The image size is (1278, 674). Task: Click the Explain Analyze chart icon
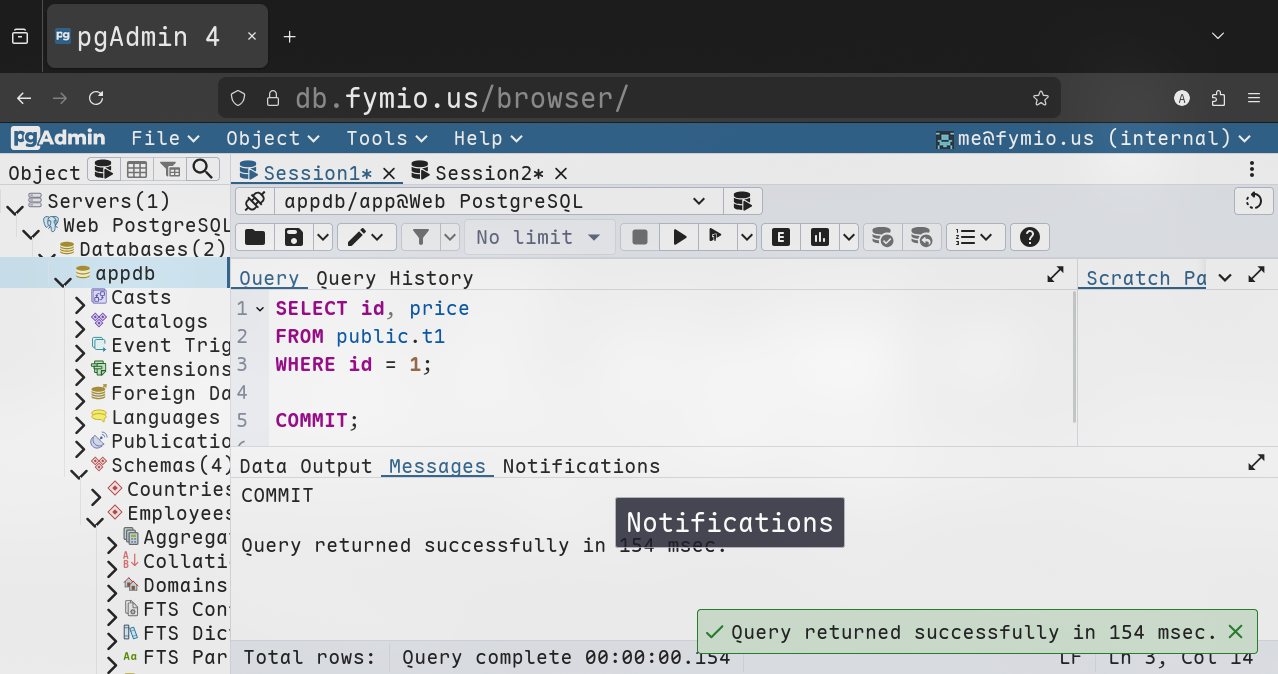pyautogui.click(x=820, y=237)
